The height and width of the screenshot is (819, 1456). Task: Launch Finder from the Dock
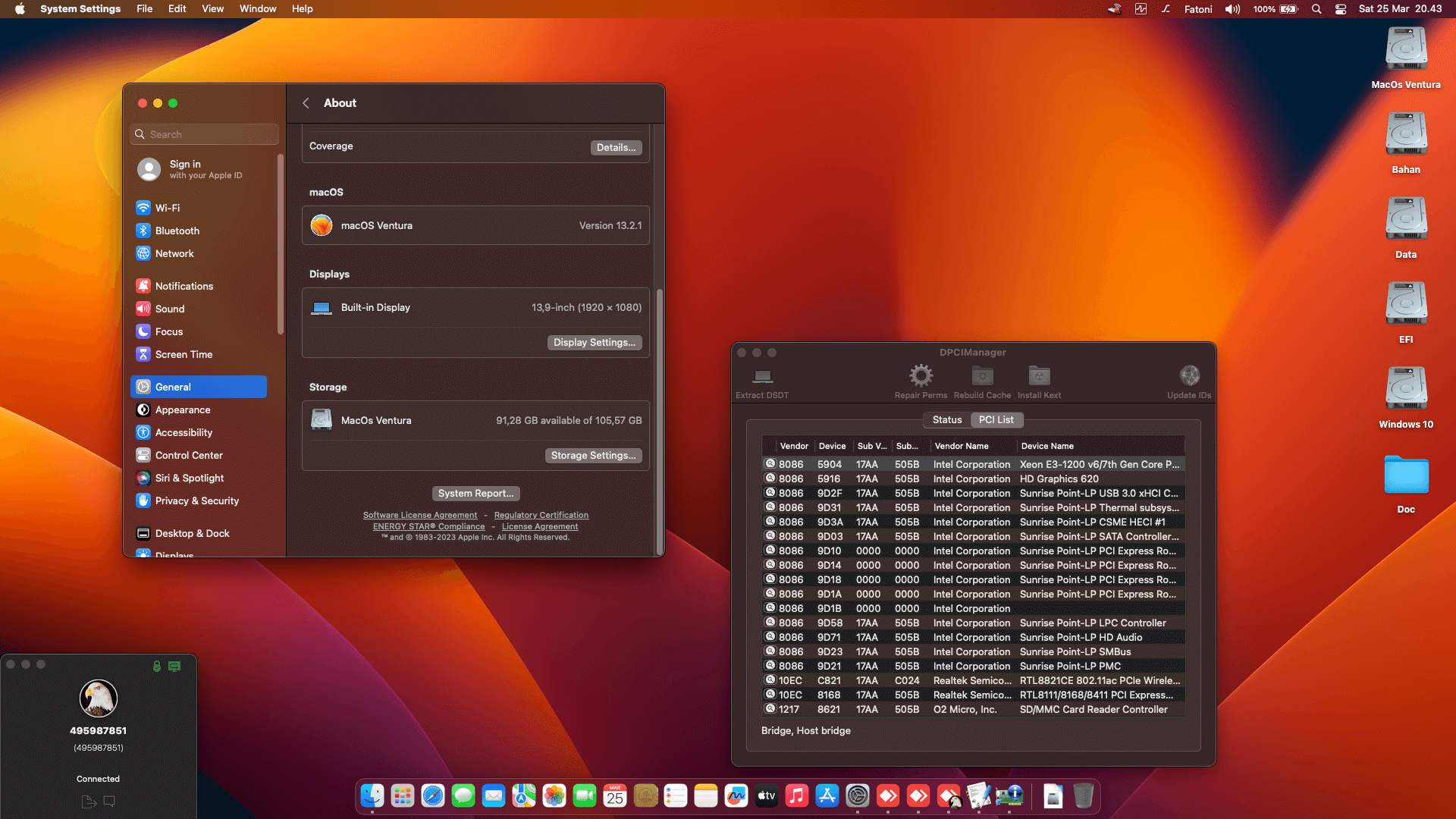coord(372,795)
